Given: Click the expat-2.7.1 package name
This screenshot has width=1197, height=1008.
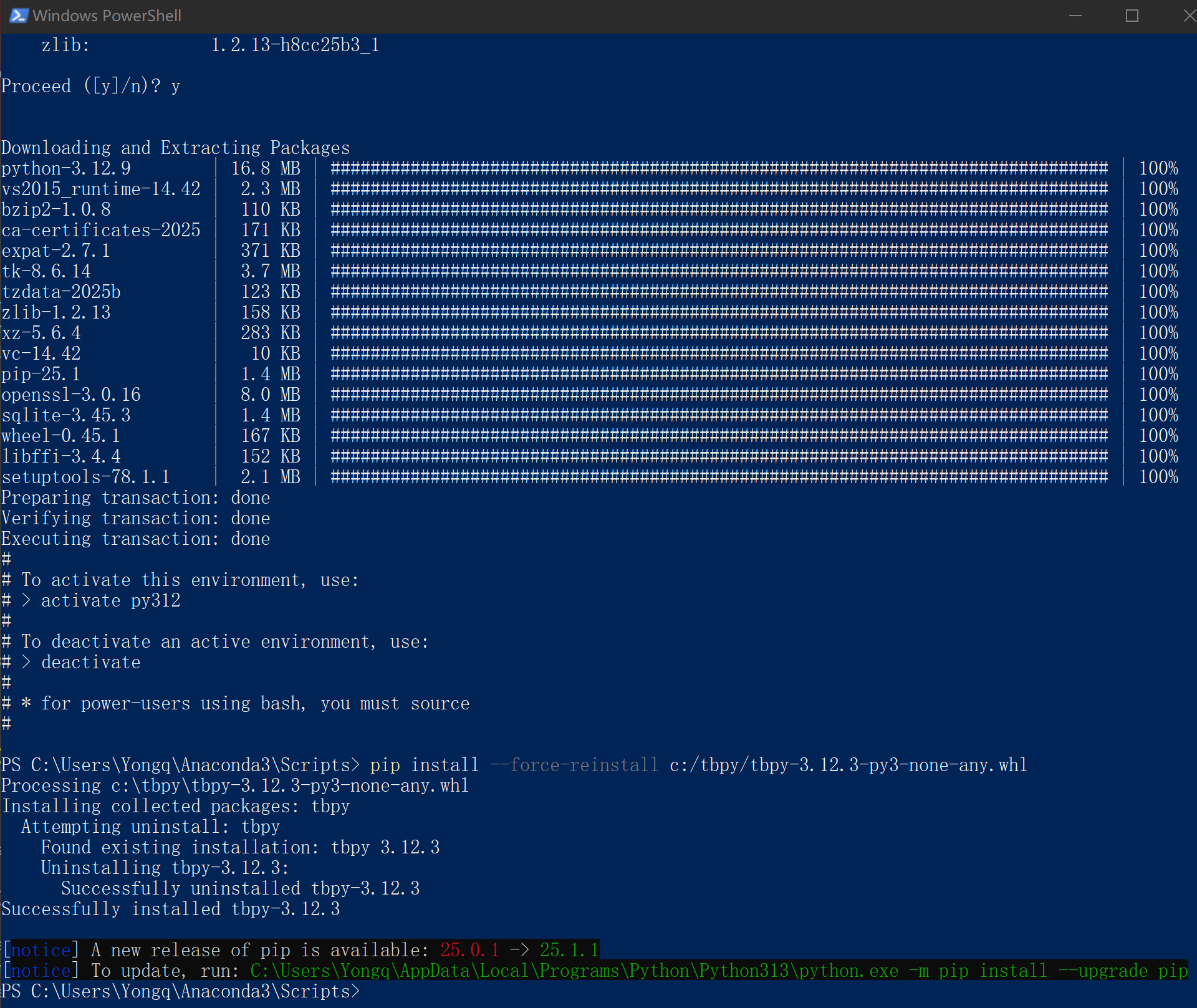Looking at the screenshot, I should click(x=56, y=251).
